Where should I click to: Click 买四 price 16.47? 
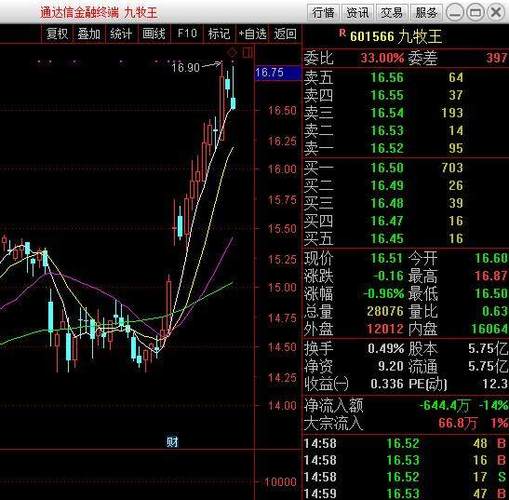pyautogui.click(x=387, y=221)
